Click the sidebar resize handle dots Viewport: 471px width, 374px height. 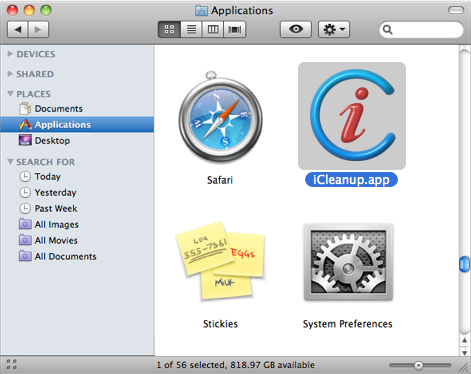tap(11, 364)
